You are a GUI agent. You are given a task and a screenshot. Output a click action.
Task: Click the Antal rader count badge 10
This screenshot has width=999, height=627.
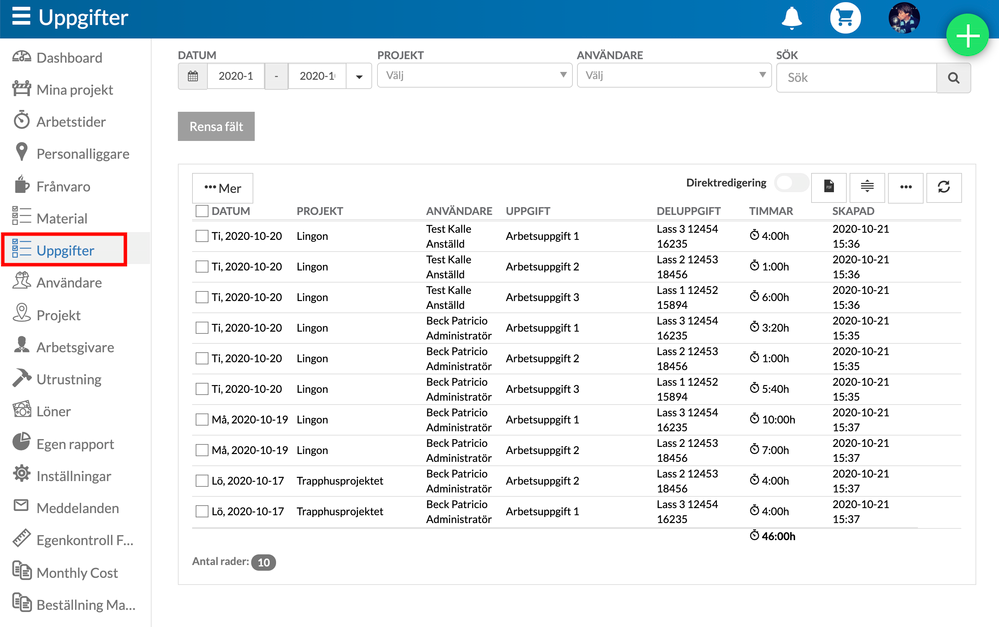tap(264, 562)
